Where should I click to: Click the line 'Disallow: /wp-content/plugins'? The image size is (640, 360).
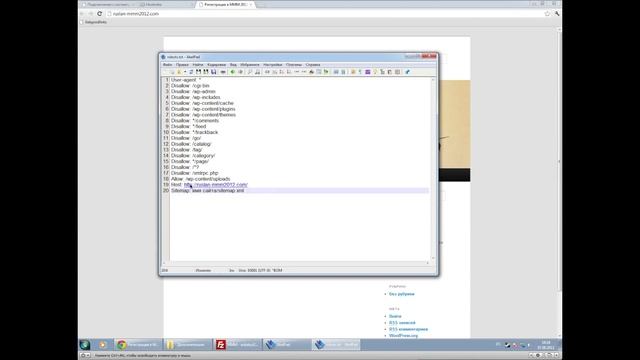click(203, 109)
